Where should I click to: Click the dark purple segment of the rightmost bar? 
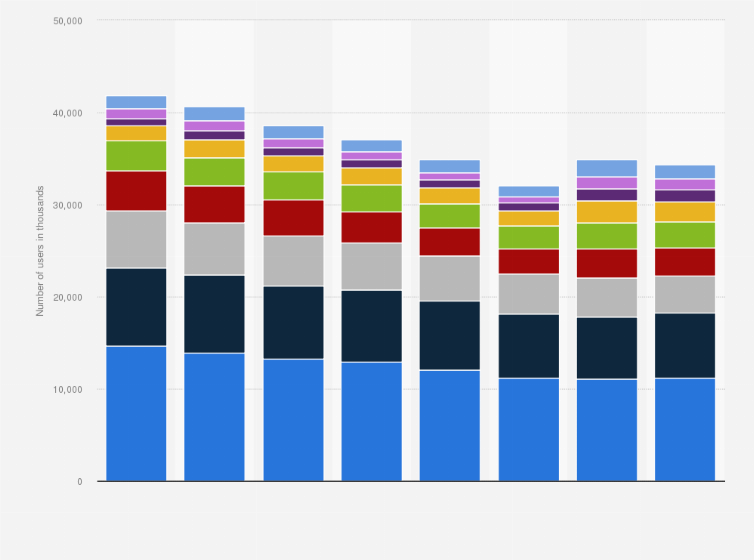click(685, 196)
